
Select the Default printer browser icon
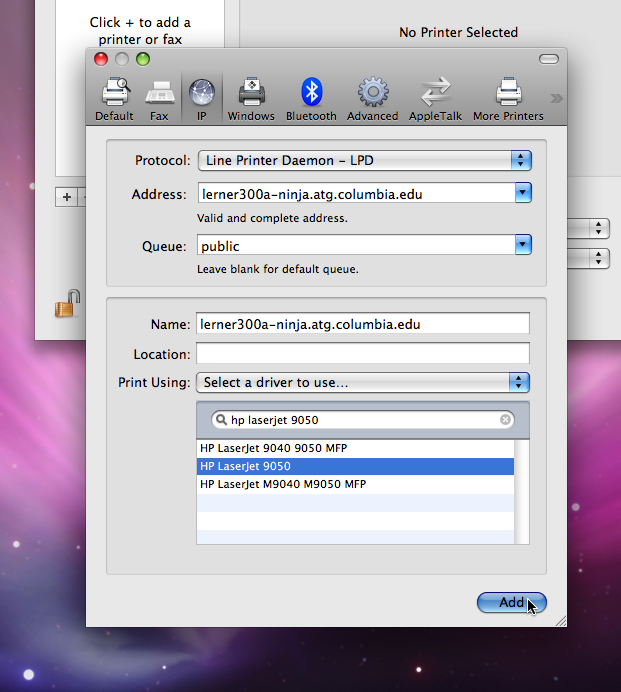pyautogui.click(x=114, y=99)
